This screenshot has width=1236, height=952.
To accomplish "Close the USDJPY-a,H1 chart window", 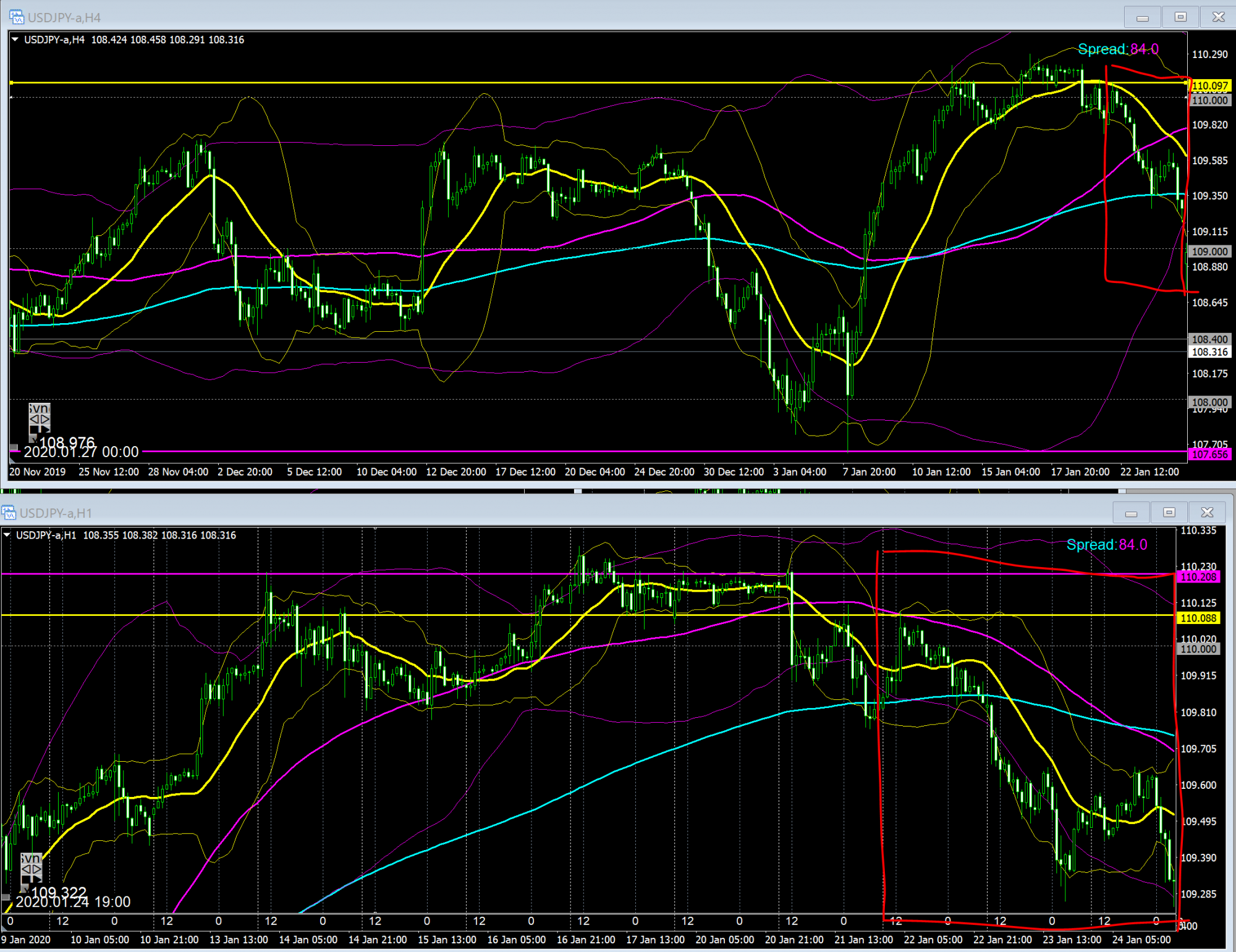I will point(1206,513).
